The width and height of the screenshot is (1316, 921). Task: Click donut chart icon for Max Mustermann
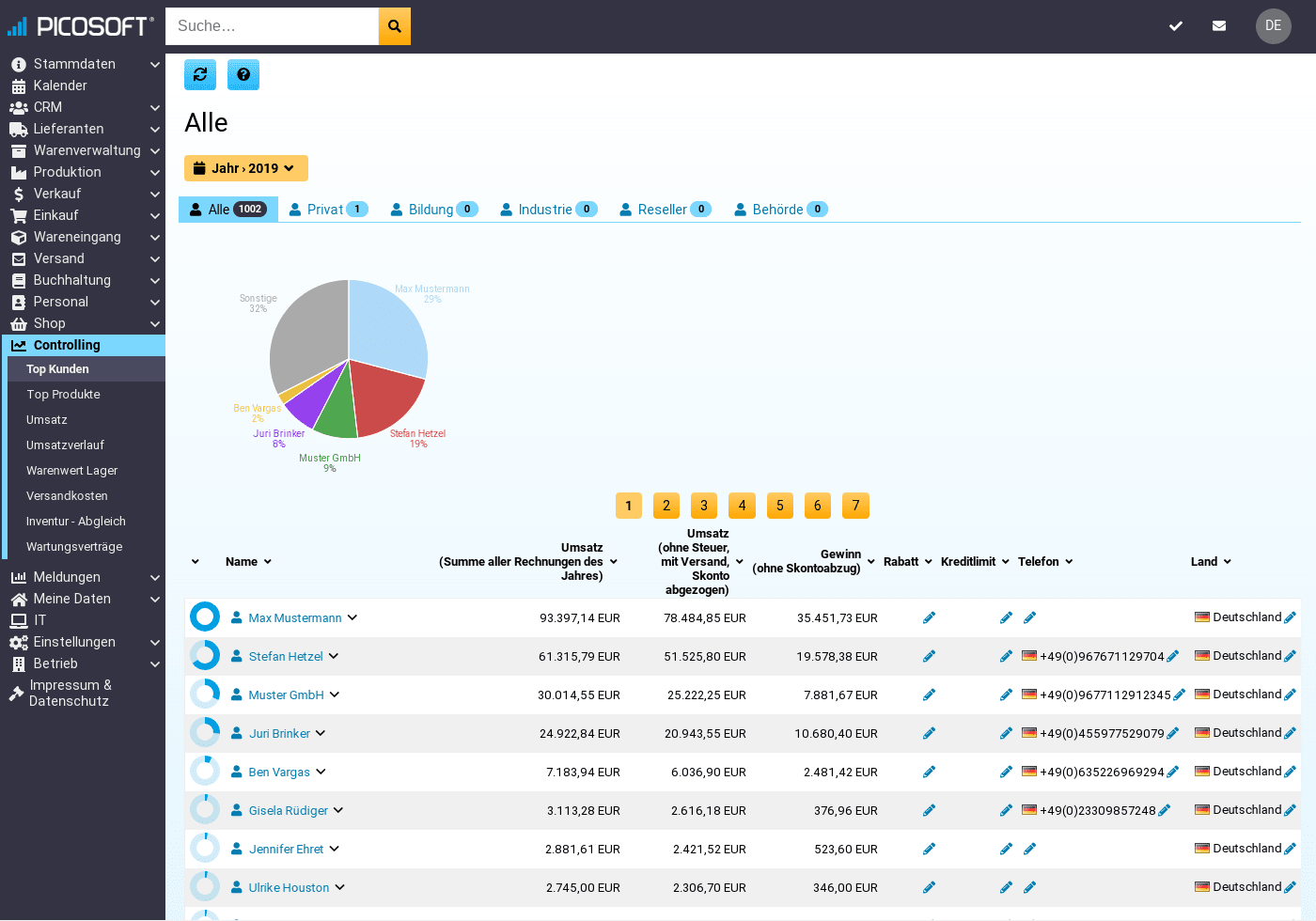pyautogui.click(x=205, y=617)
